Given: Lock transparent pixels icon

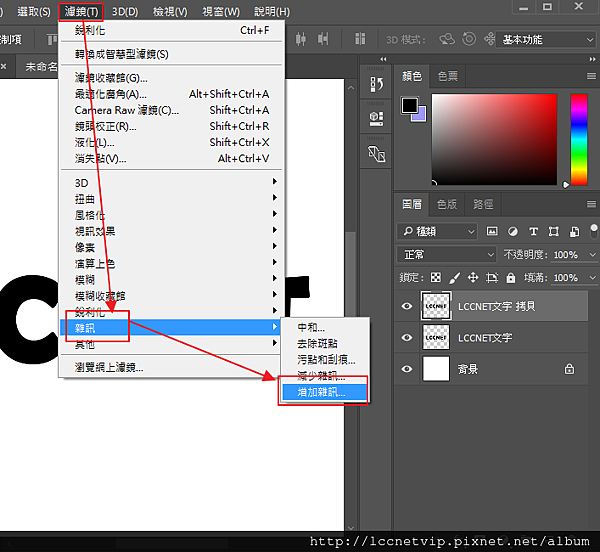Looking at the screenshot, I should (x=435, y=277).
